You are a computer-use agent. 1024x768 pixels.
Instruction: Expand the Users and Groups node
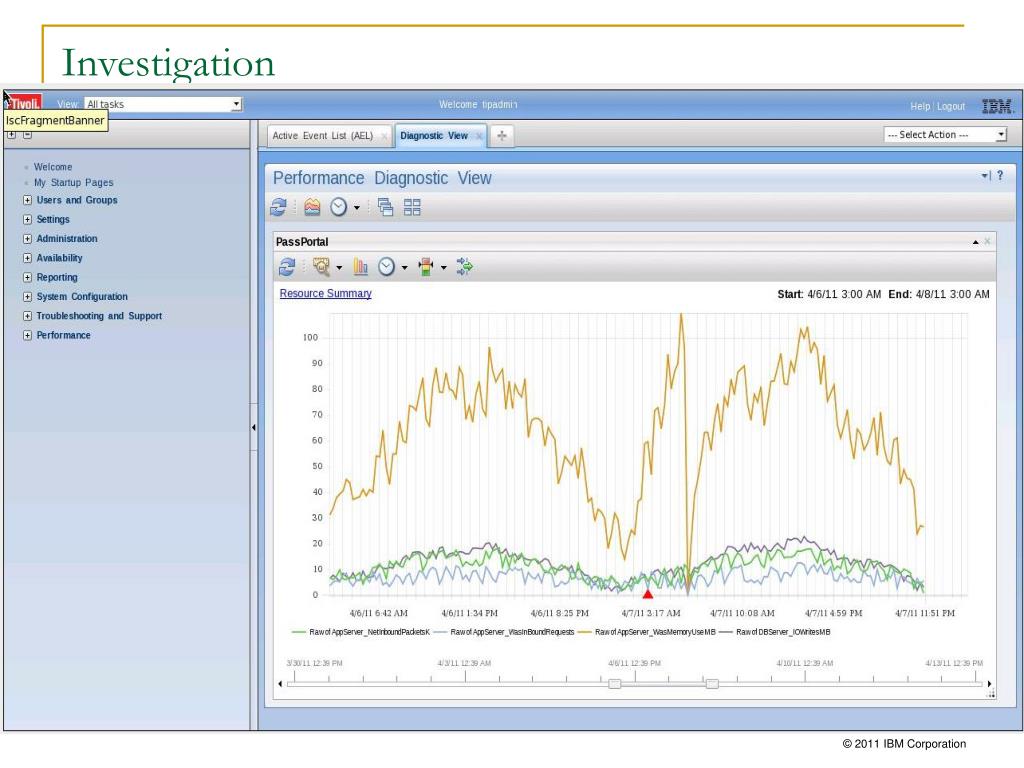click(27, 200)
